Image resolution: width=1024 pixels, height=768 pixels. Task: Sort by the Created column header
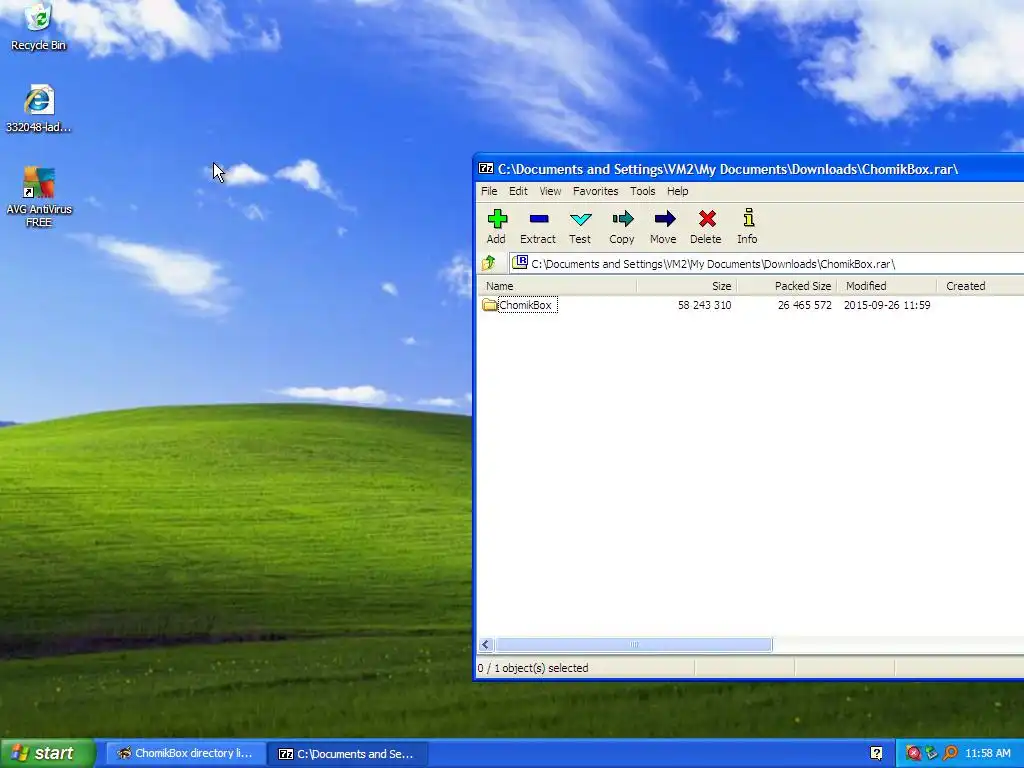pyautogui.click(x=980, y=286)
